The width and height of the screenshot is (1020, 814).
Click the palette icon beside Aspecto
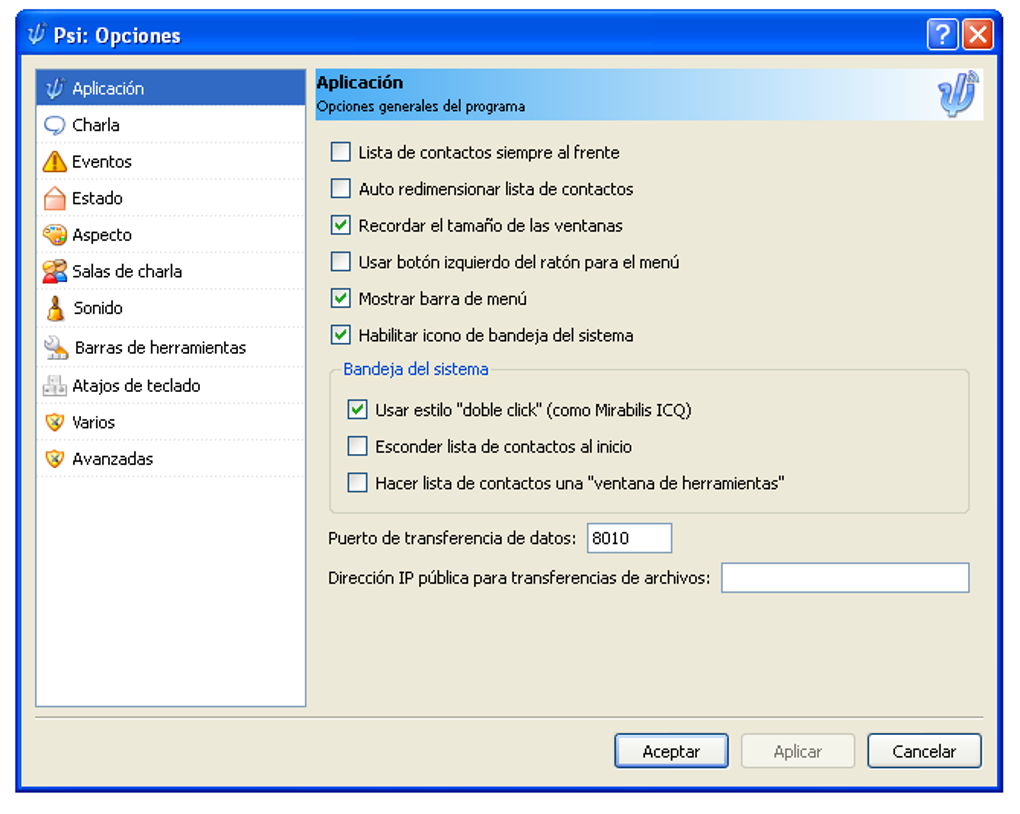click(55, 235)
